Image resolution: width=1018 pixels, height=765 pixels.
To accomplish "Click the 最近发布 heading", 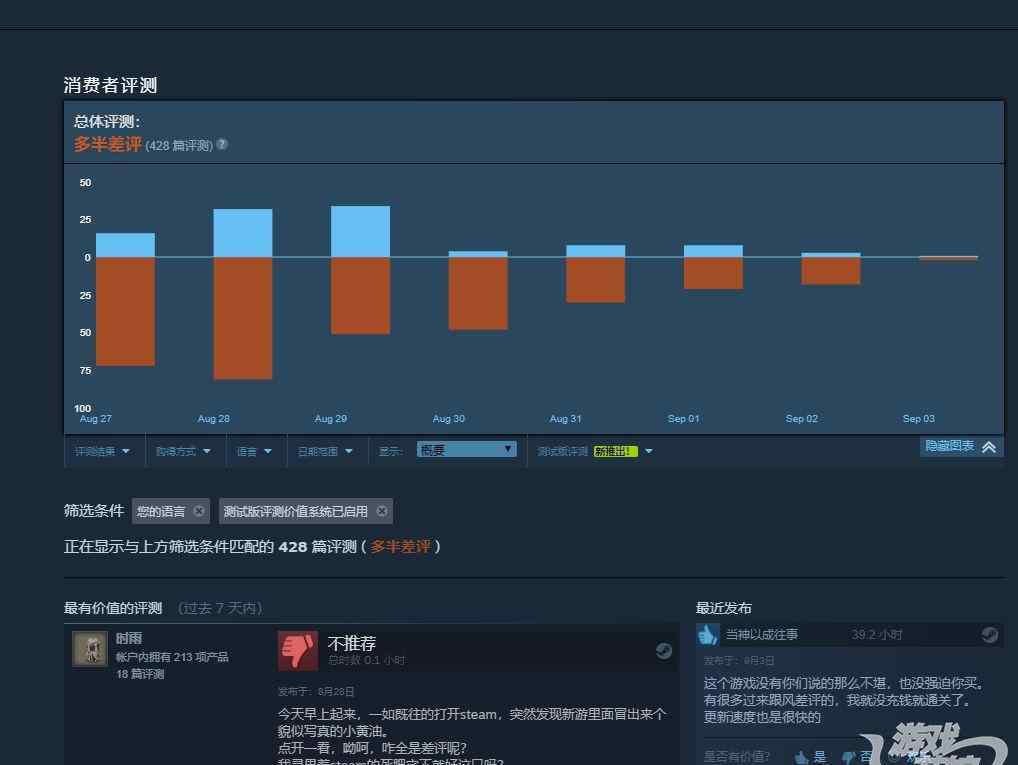I will click(x=724, y=608).
